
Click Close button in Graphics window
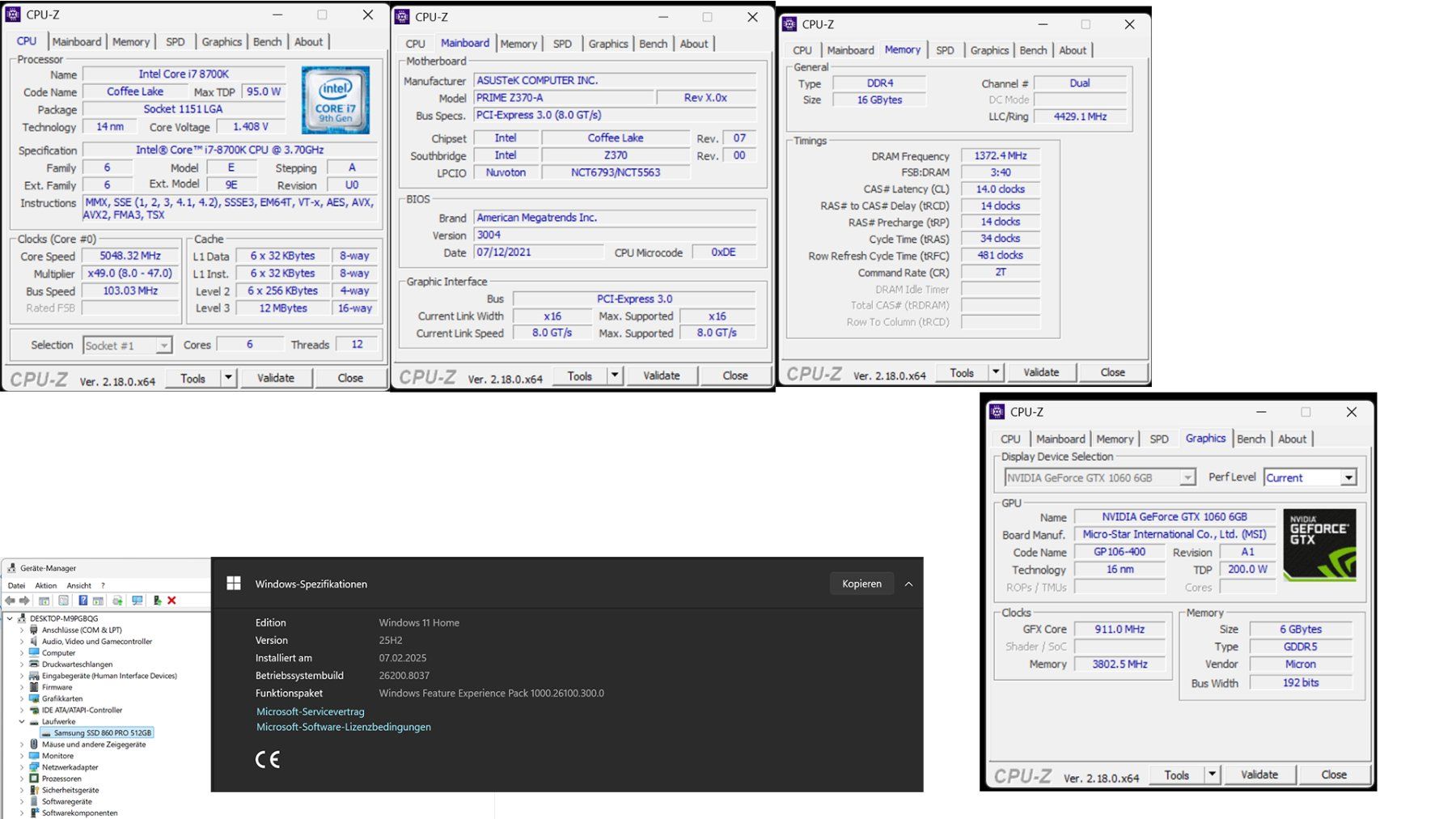coord(1334,774)
